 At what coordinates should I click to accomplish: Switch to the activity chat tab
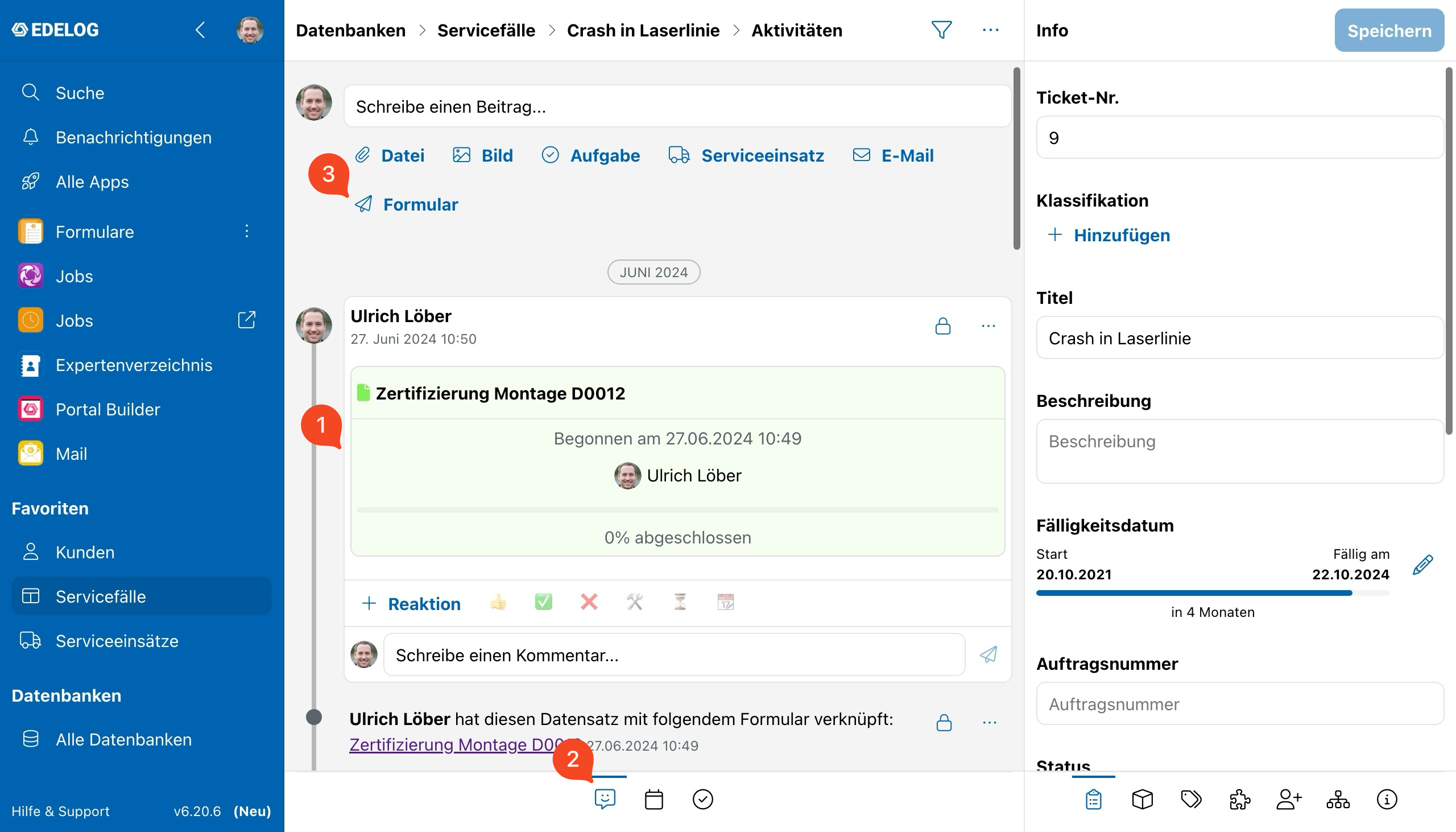point(605,799)
